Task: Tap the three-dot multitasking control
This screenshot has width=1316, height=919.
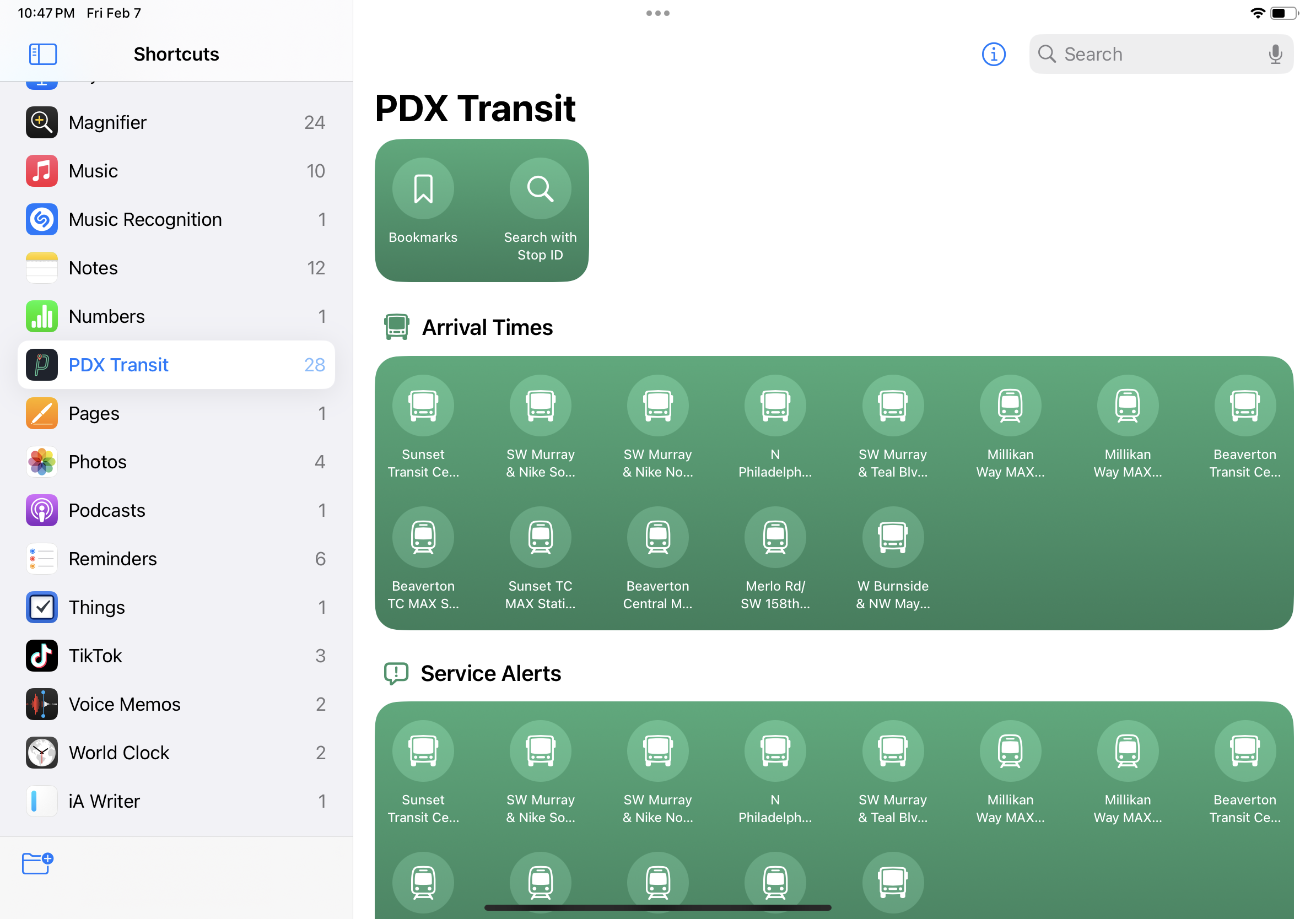Action: [x=657, y=13]
